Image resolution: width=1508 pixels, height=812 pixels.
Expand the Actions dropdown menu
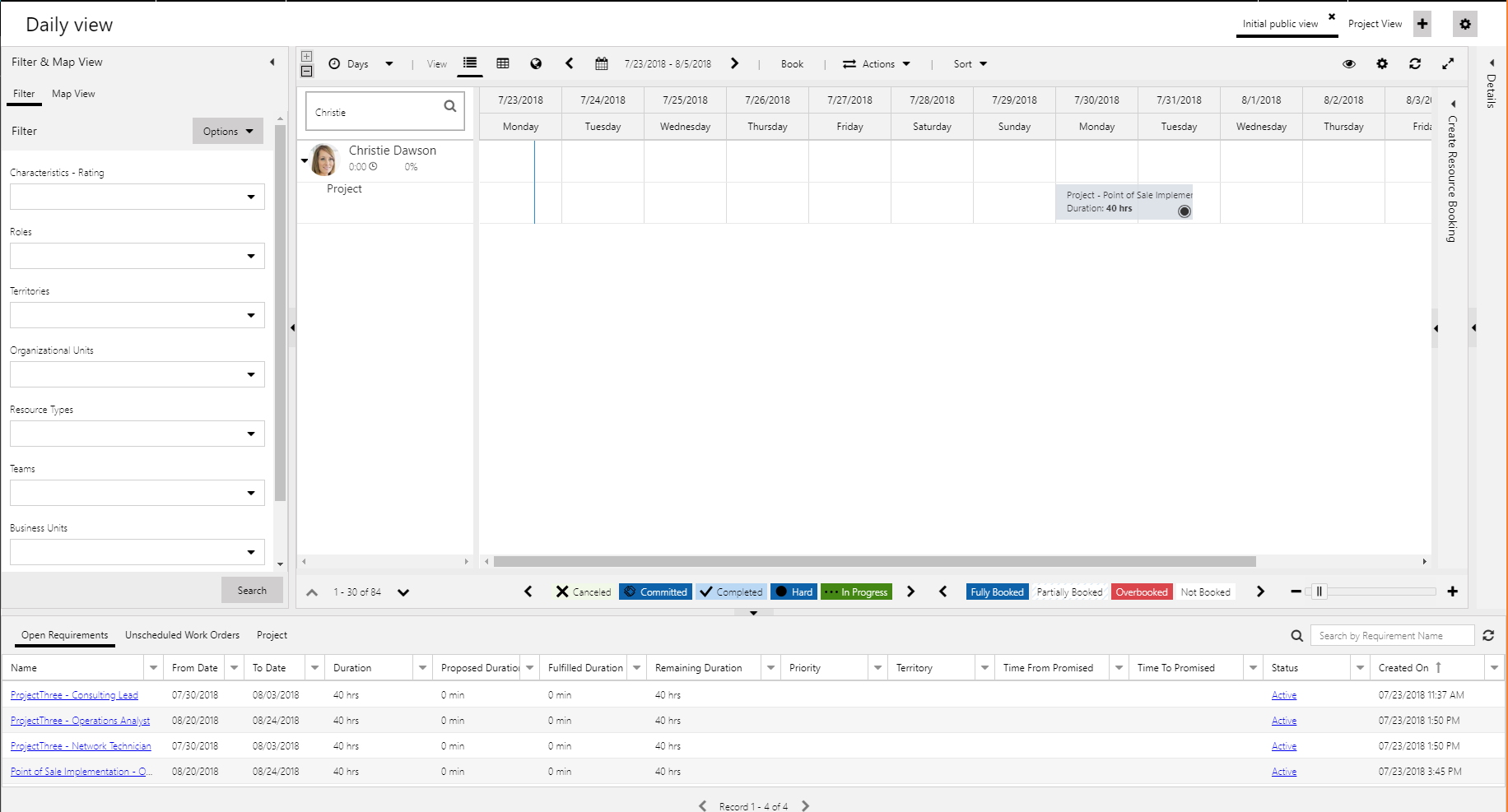pyautogui.click(x=877, y=63)
